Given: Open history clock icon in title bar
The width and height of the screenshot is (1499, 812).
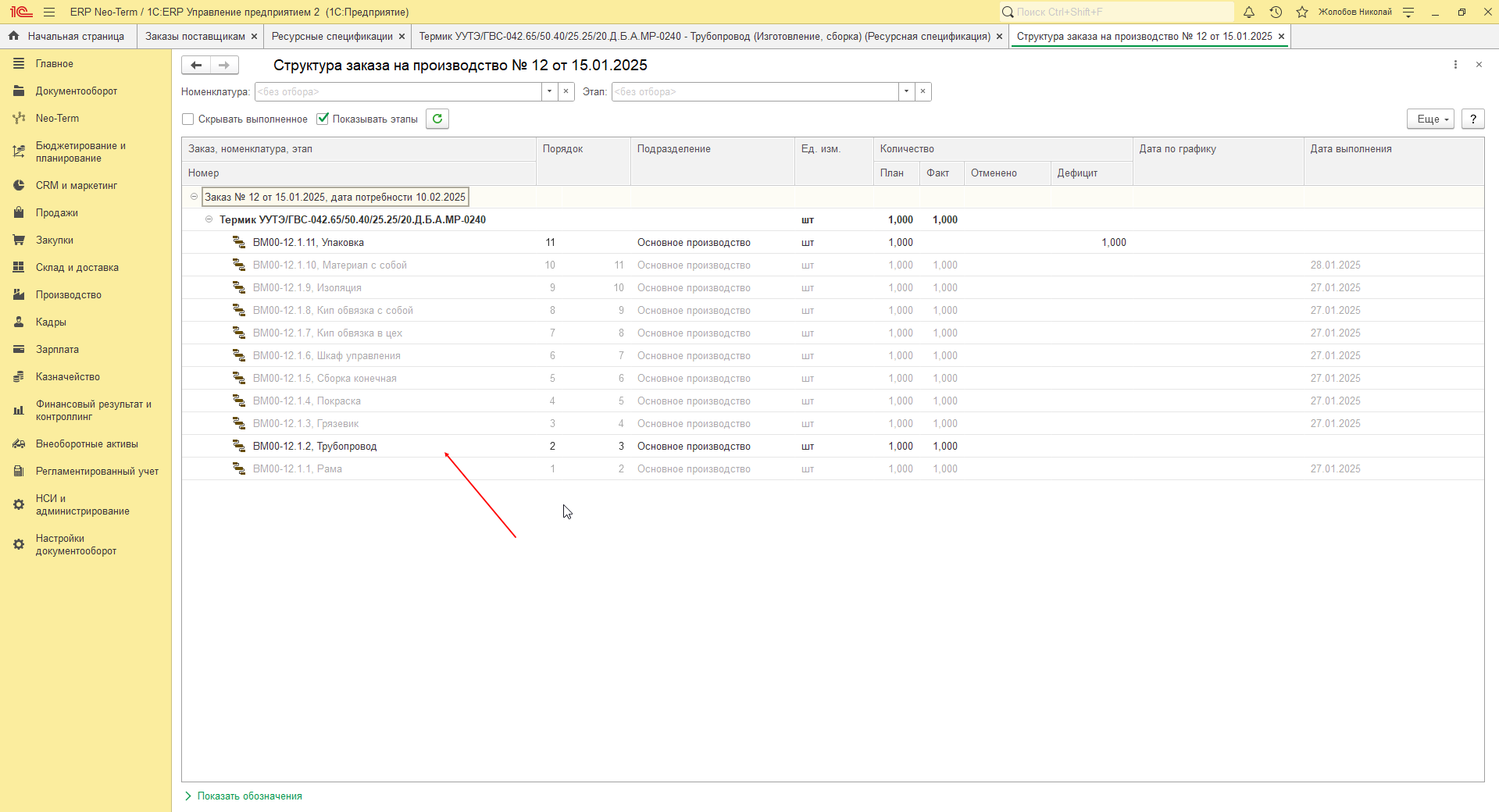Looking at the screenshot, I should click(1276, 12).
